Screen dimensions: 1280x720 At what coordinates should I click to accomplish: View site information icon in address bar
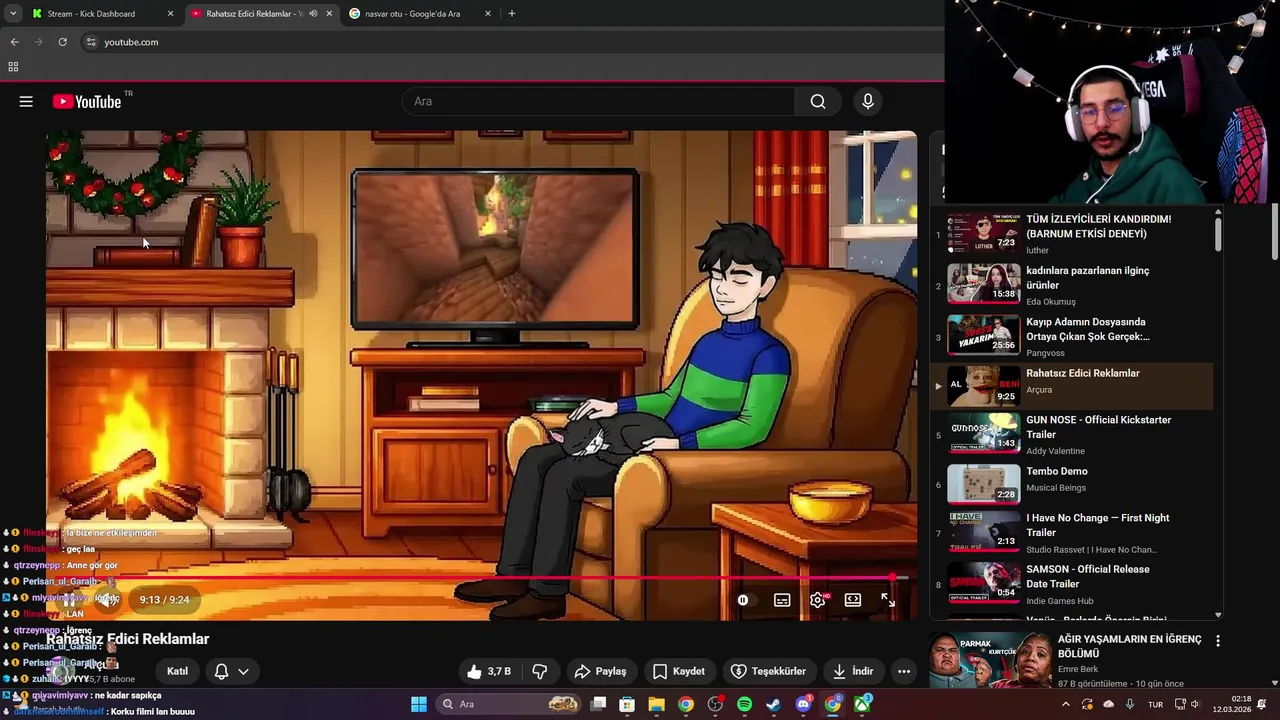coord(91,42)
